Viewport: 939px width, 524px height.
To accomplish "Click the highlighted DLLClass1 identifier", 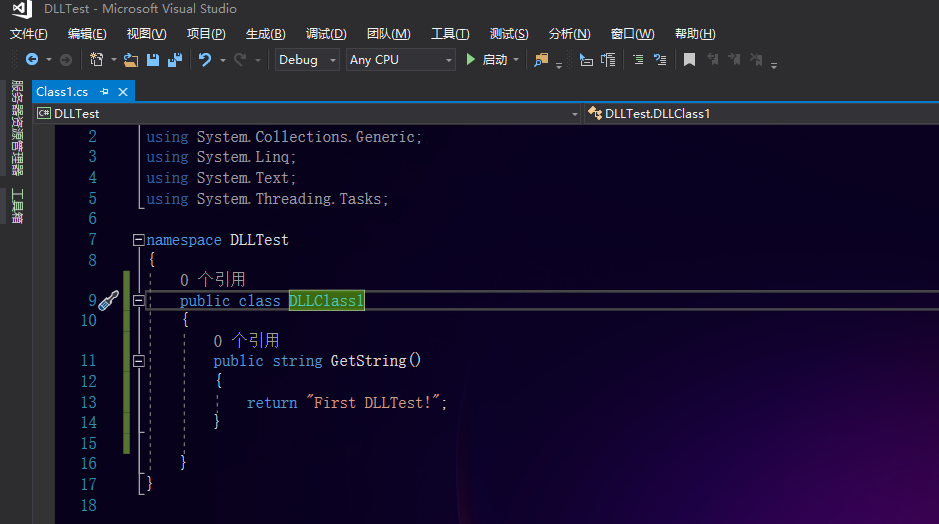I will pos(326,301).
